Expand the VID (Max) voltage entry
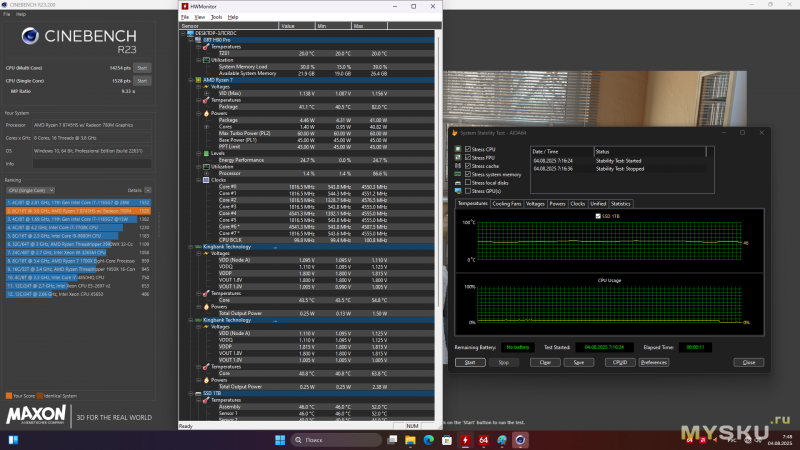The height and width of the screenshot is (450, 800). coord(206,93)
